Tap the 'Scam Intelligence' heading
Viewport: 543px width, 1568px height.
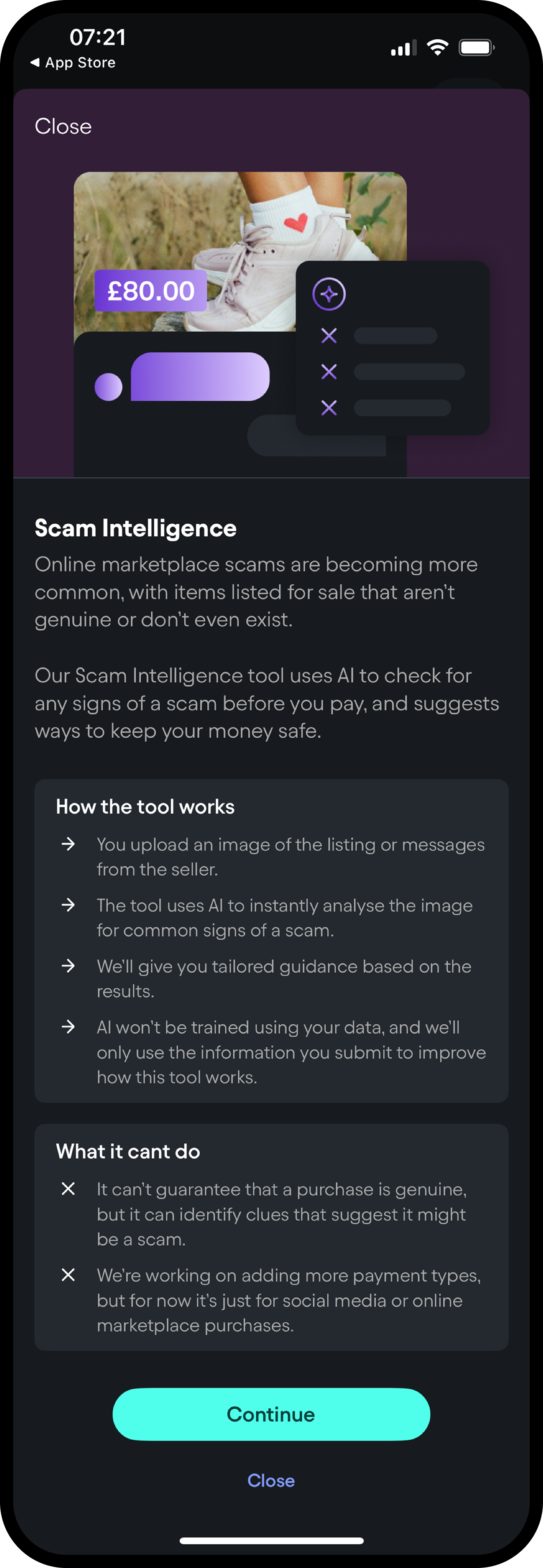pyautogui.click(x=135, y=528)
